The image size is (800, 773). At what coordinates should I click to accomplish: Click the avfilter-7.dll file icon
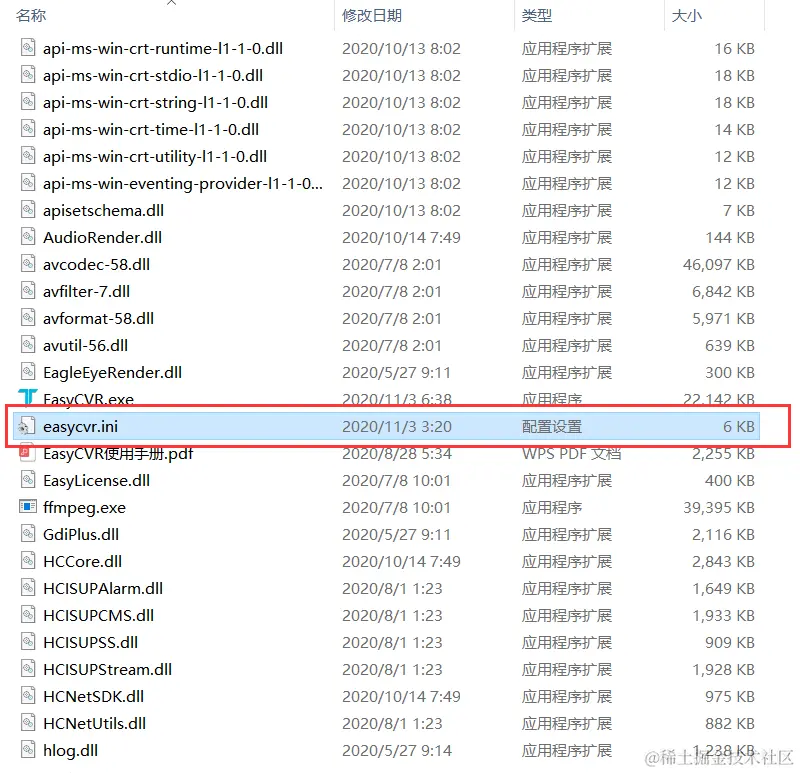click(x=28, y=291)
